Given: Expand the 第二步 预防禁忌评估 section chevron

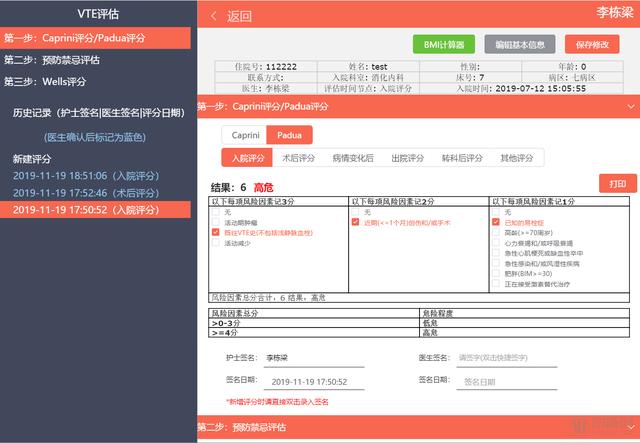Looking at the screenshot, I should click(x=629, y=427).
